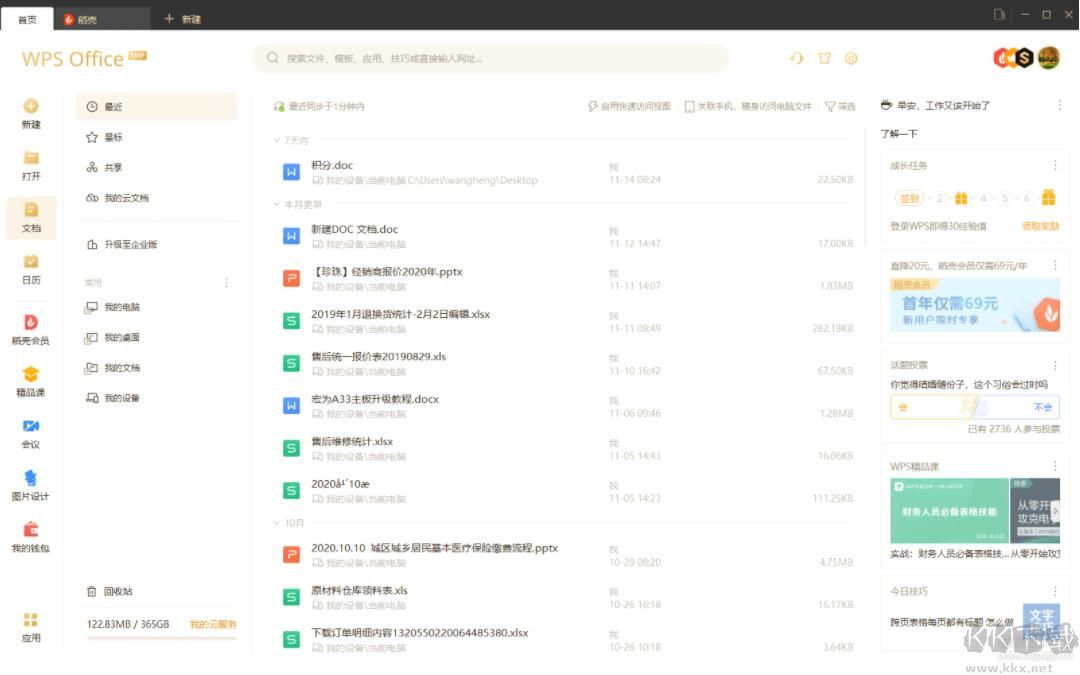Open the 日历 (Calendar) sidebar icon
Image resolution: width=1080 pixels, height=675 pixels.
tap(31, 269)
